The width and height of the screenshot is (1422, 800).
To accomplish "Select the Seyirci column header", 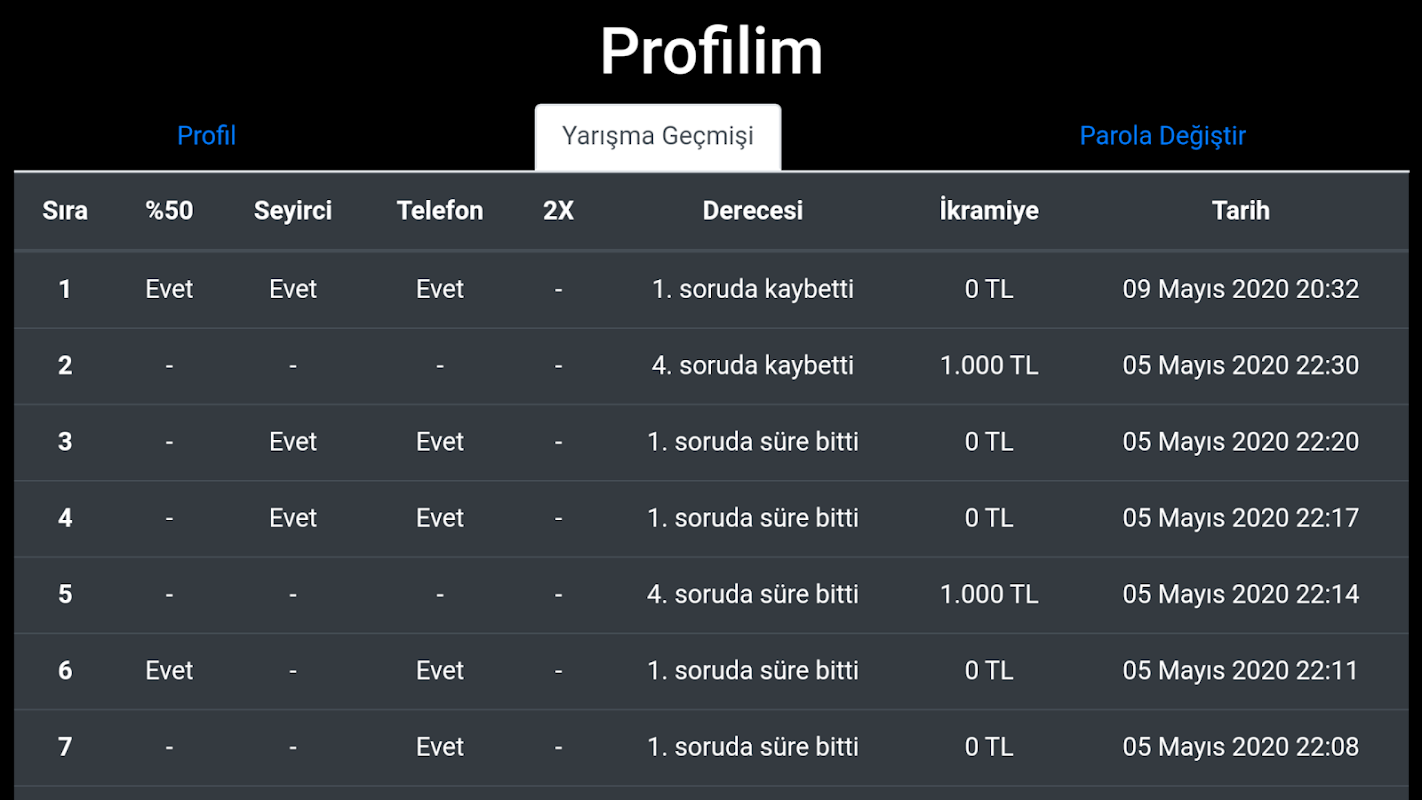I will [x=293, y=210].
